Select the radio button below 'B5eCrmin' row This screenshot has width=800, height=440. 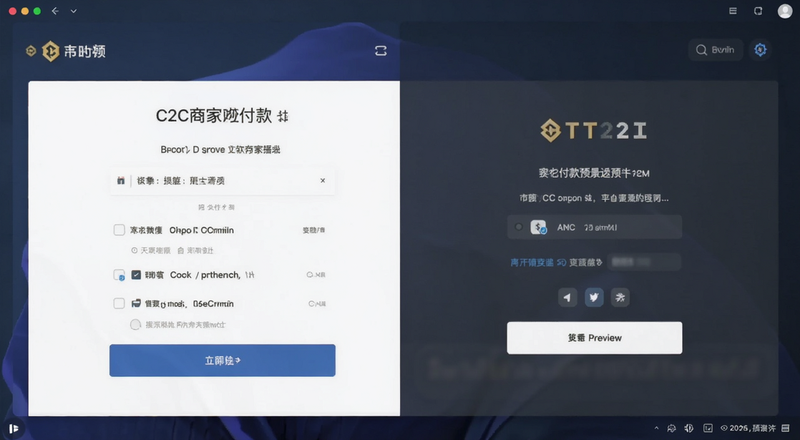click(135, 325)
